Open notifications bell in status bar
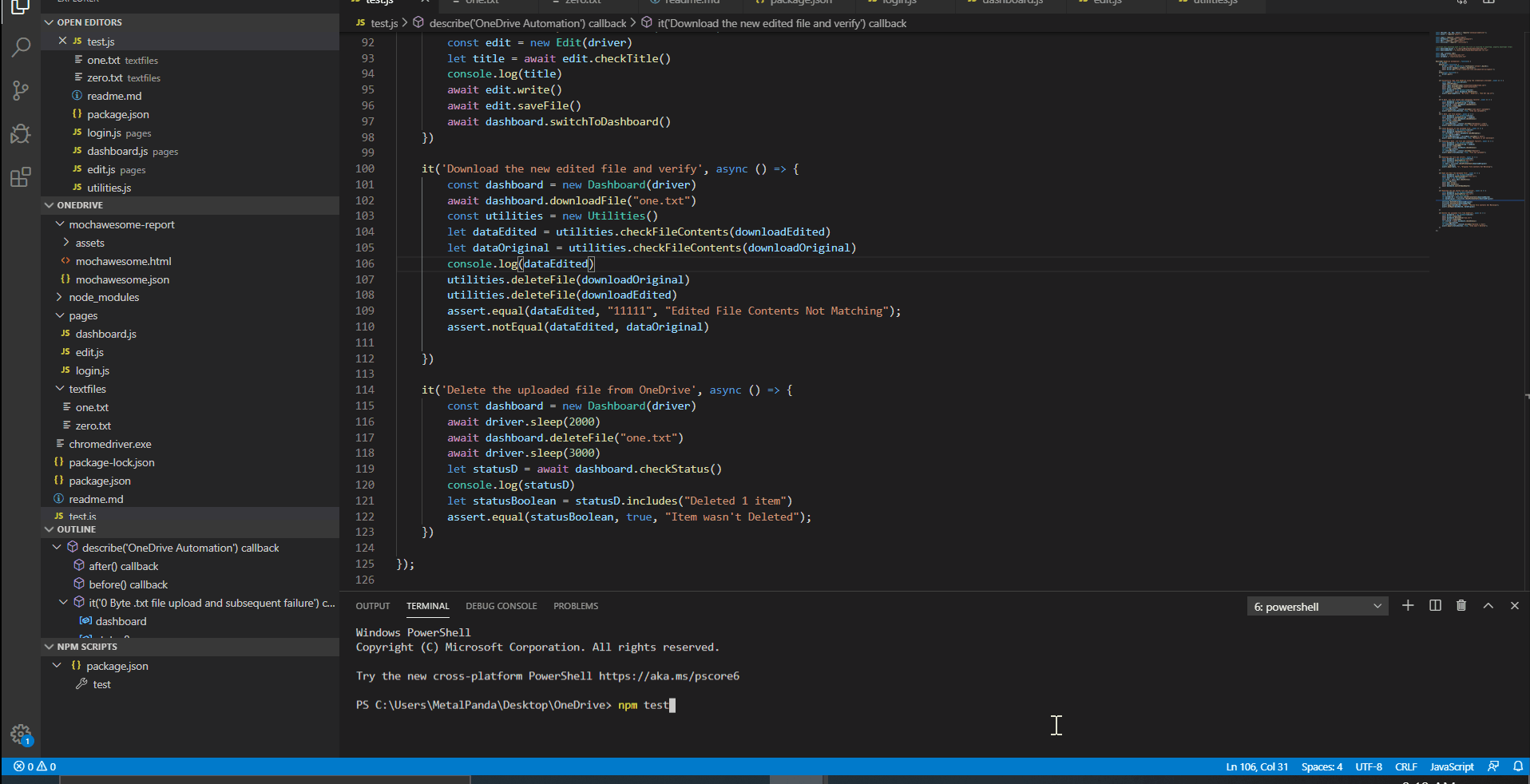Image resolution: width=1530 pixels, height=784 pixels. pyautogui.click(x=1518, y=766)
